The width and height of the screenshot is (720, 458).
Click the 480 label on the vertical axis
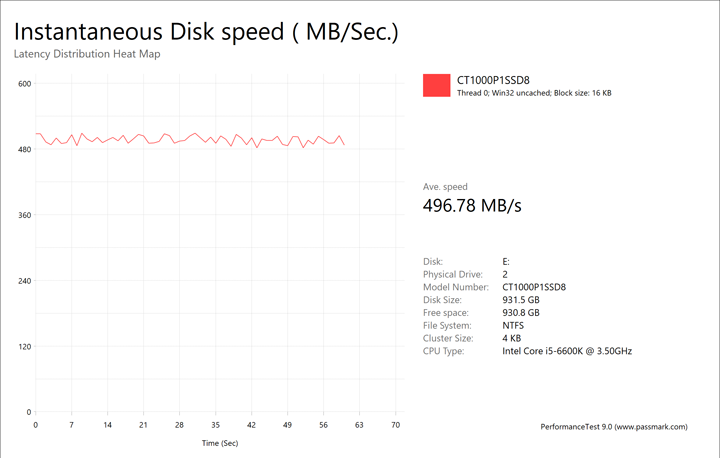pos(25,150)
